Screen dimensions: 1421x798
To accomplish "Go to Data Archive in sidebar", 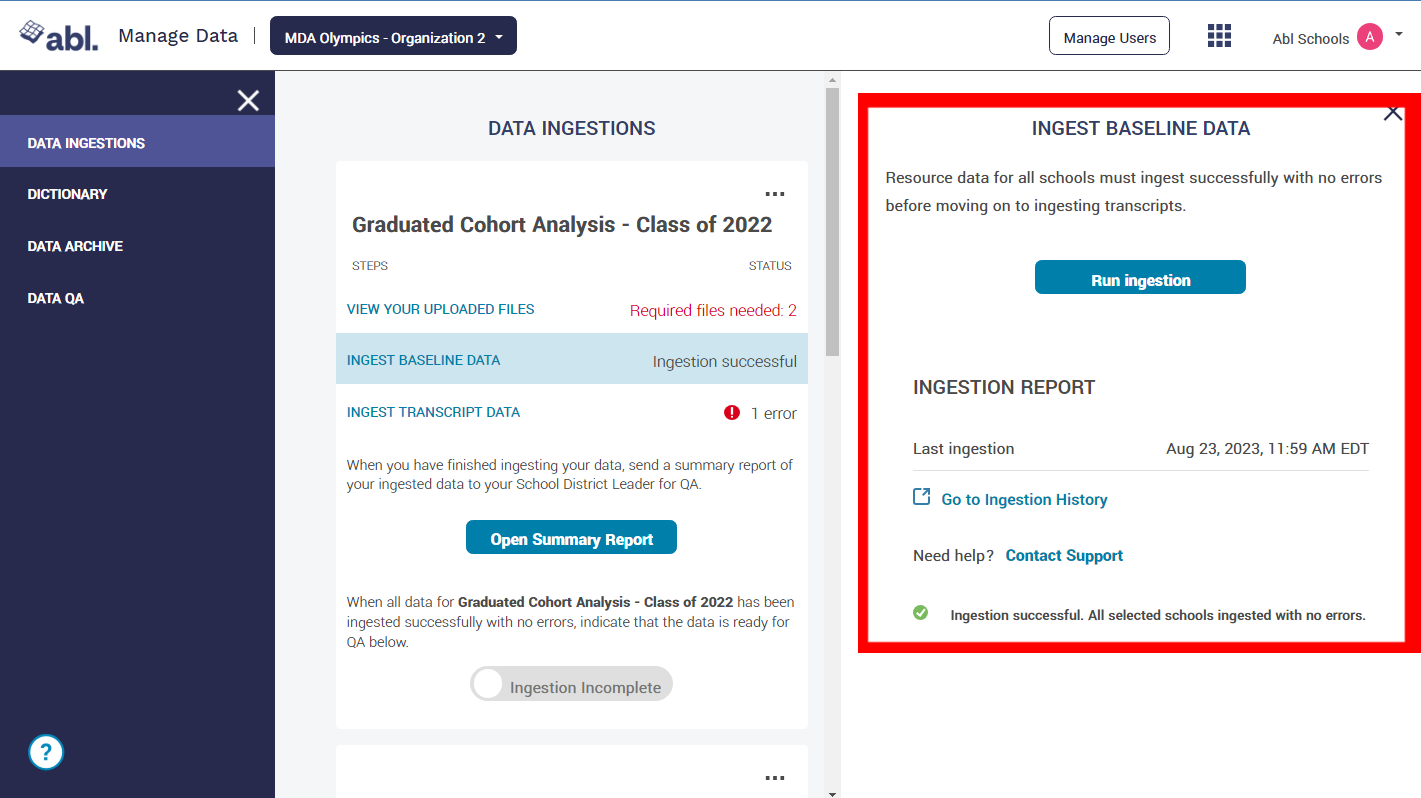I will point(75,246).
